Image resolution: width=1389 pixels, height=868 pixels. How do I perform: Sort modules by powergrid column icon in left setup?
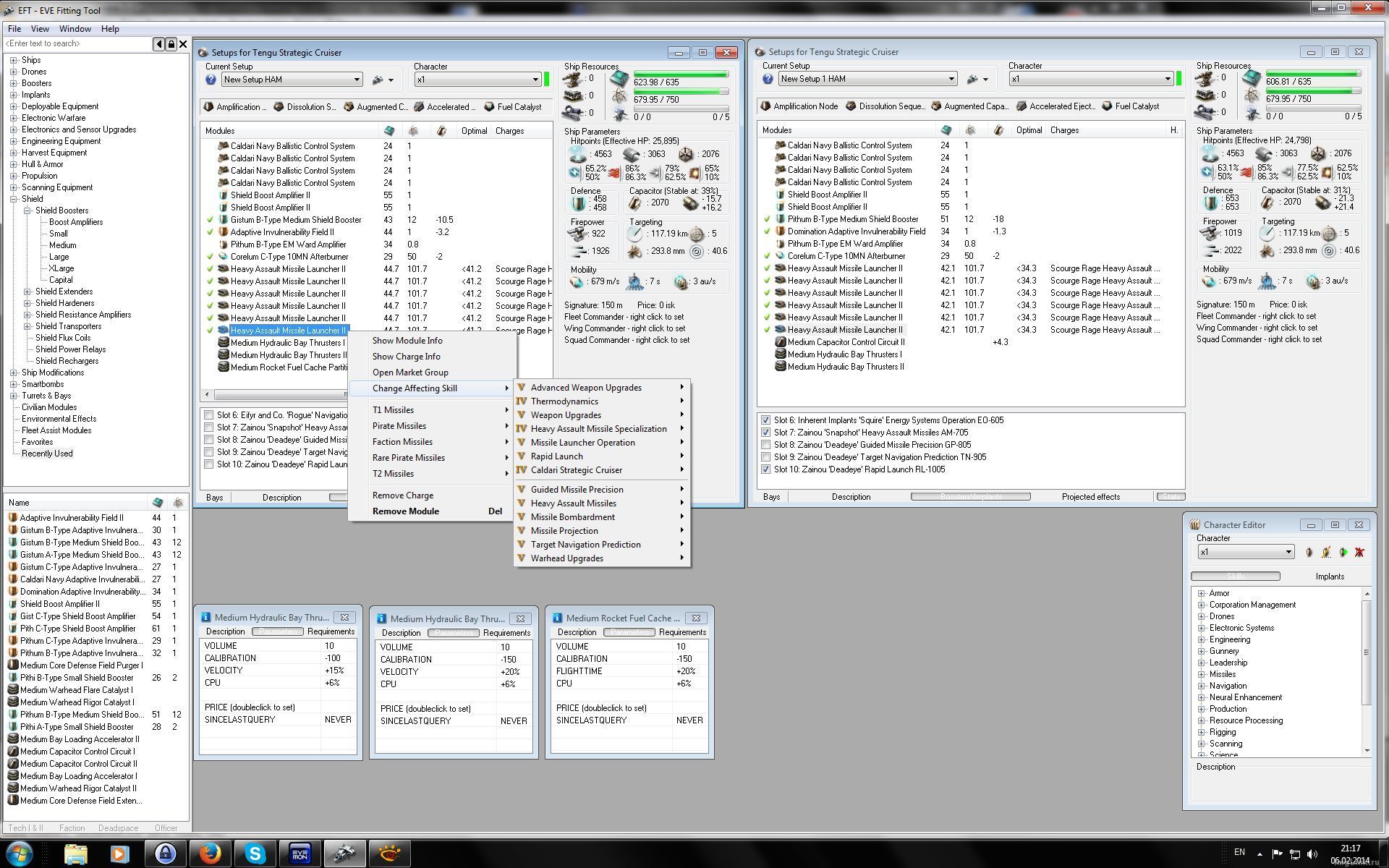[414, 131]
